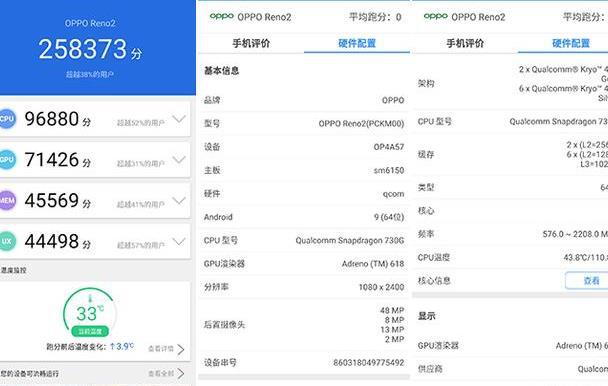The height and width of the screenshot is (386, 608).
Task: Click the 查看 button for 核心信息
Action: click(x=587, y=280)
